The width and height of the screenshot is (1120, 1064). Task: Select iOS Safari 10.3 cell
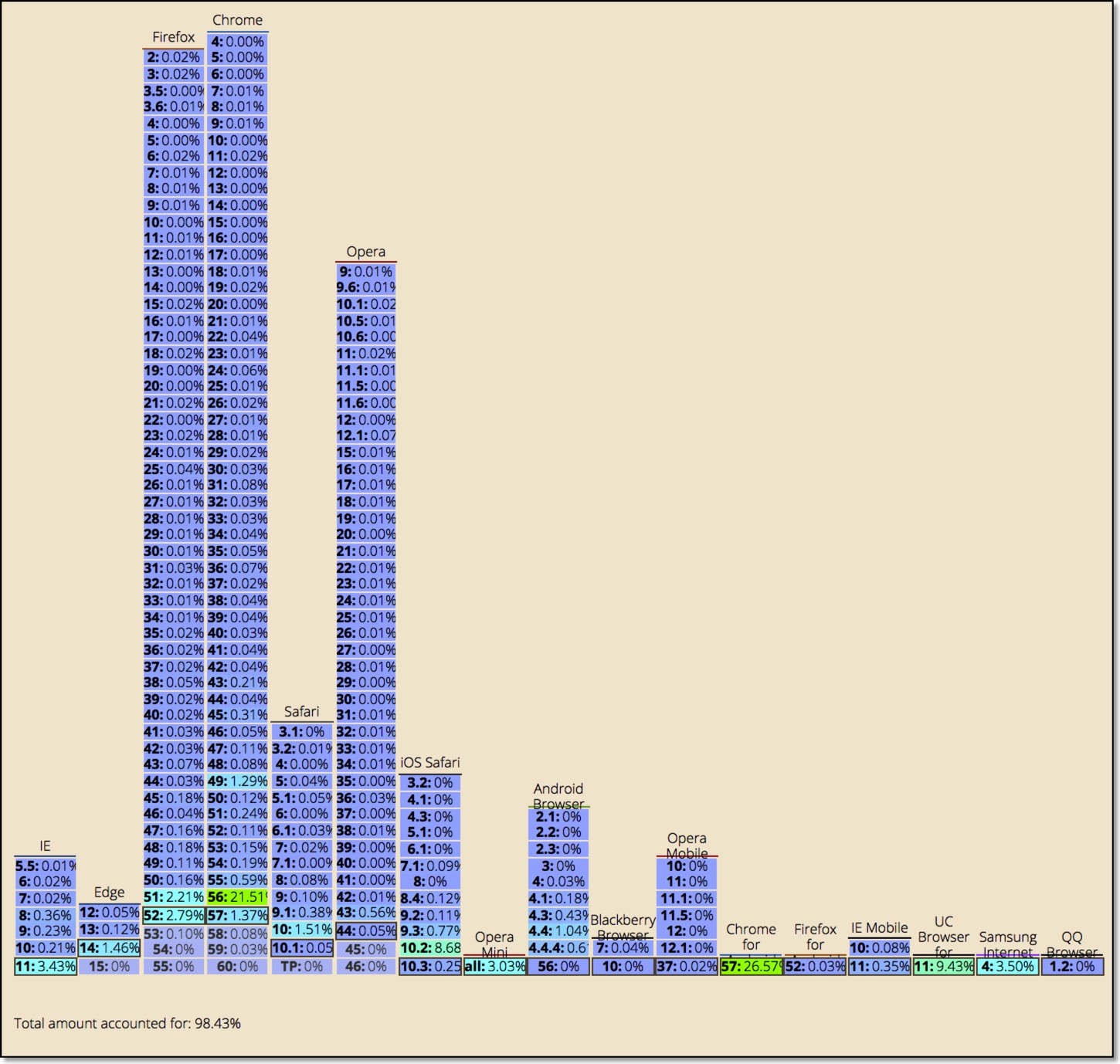coord(430,966)
